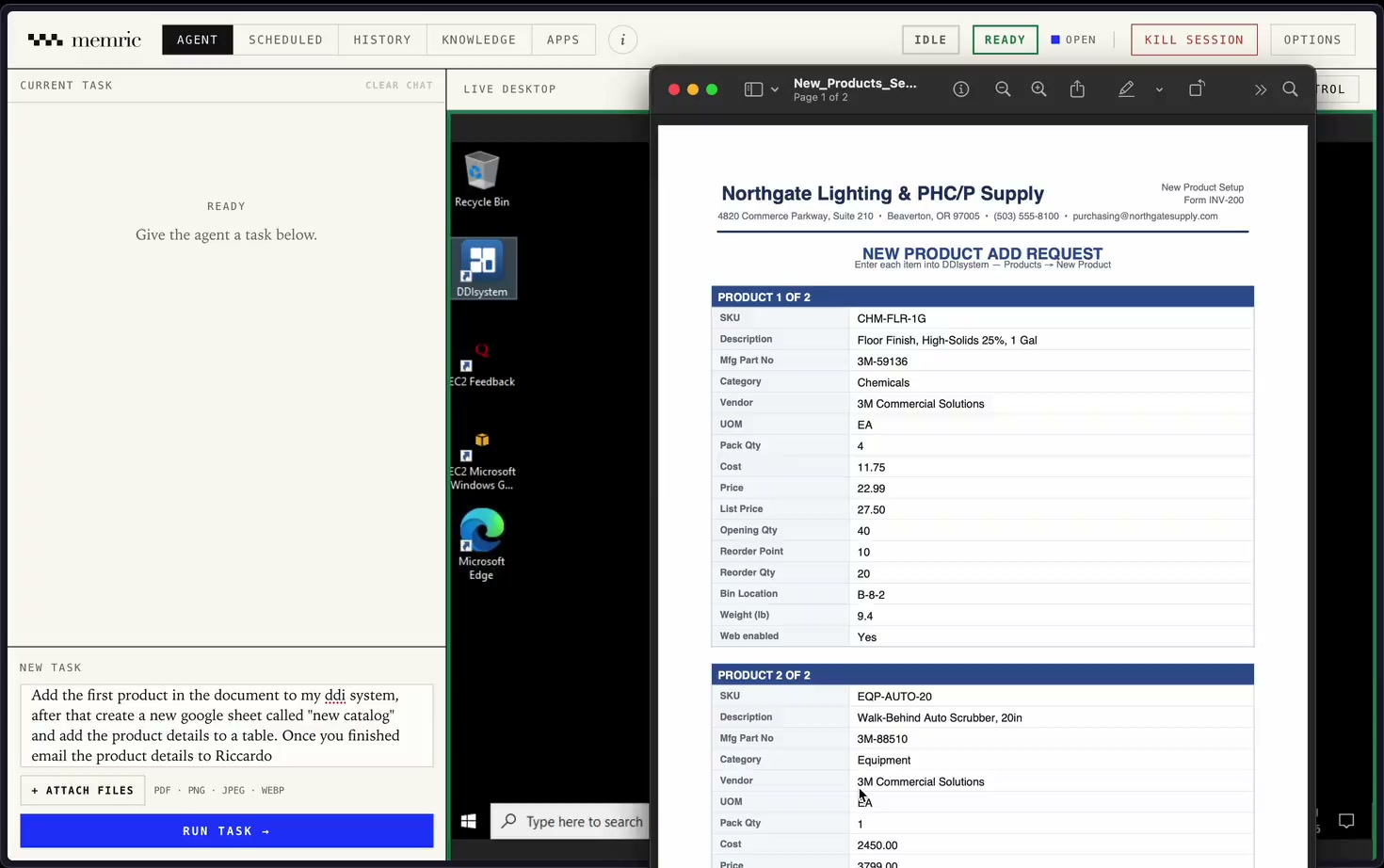Select the EC2 Microsoft Windows Guide shortcut
Image resolution: width=1384 pixels, height=868 pixels.
[x=482, y=461]
